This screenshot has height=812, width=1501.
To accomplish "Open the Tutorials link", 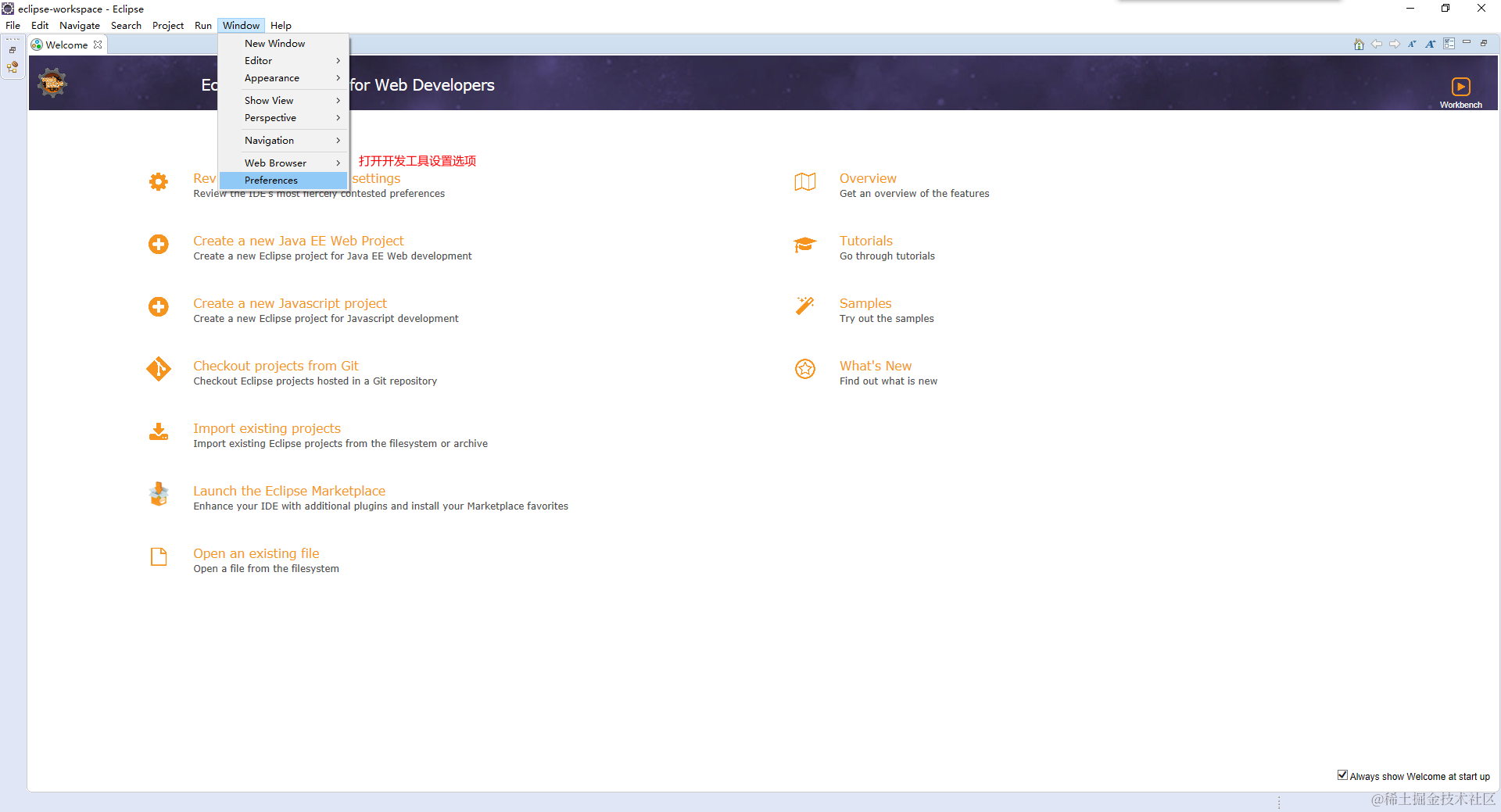I will point(866,241).
